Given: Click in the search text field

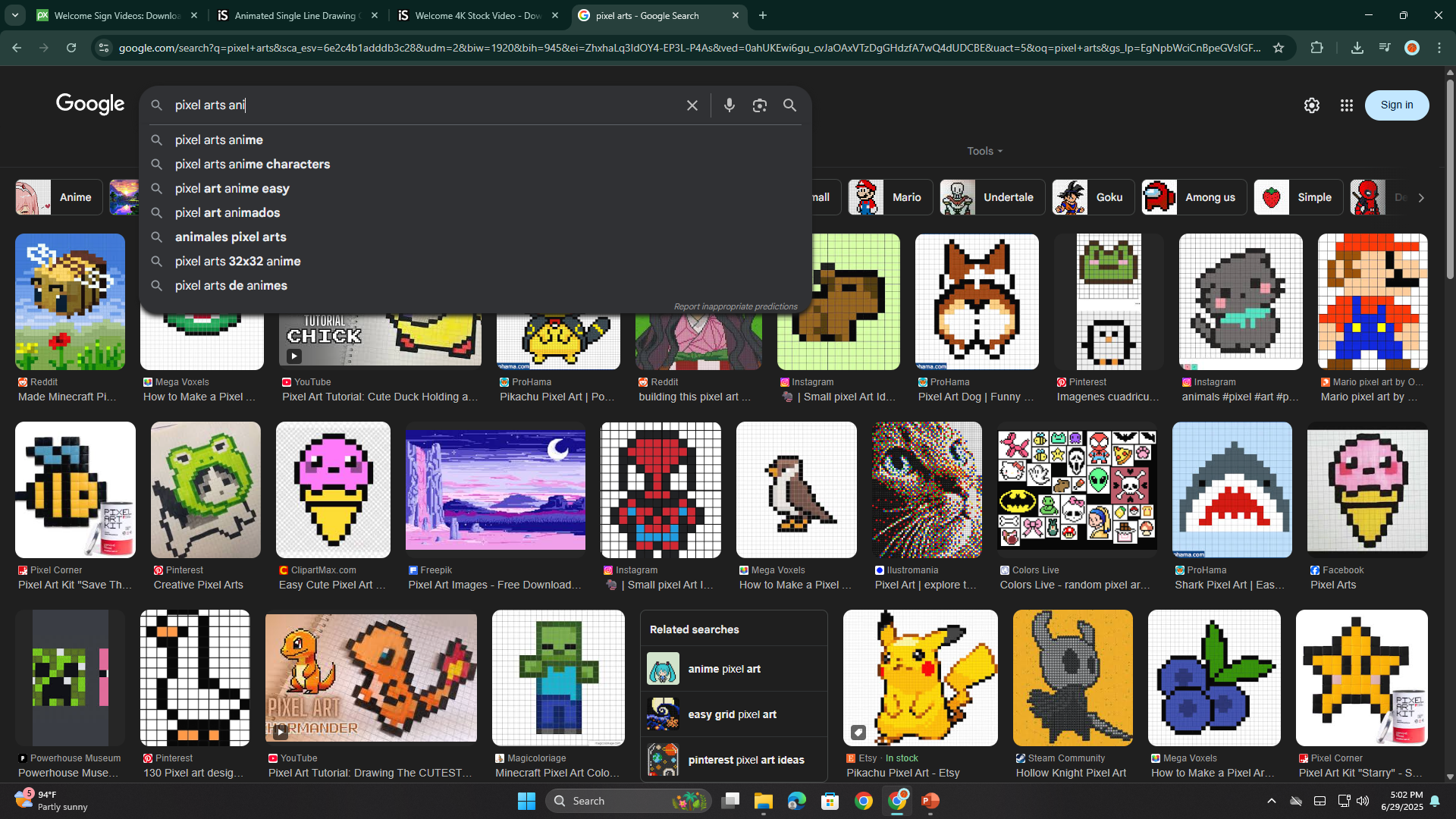Looking at the screenshot, I should click(425, 105).
